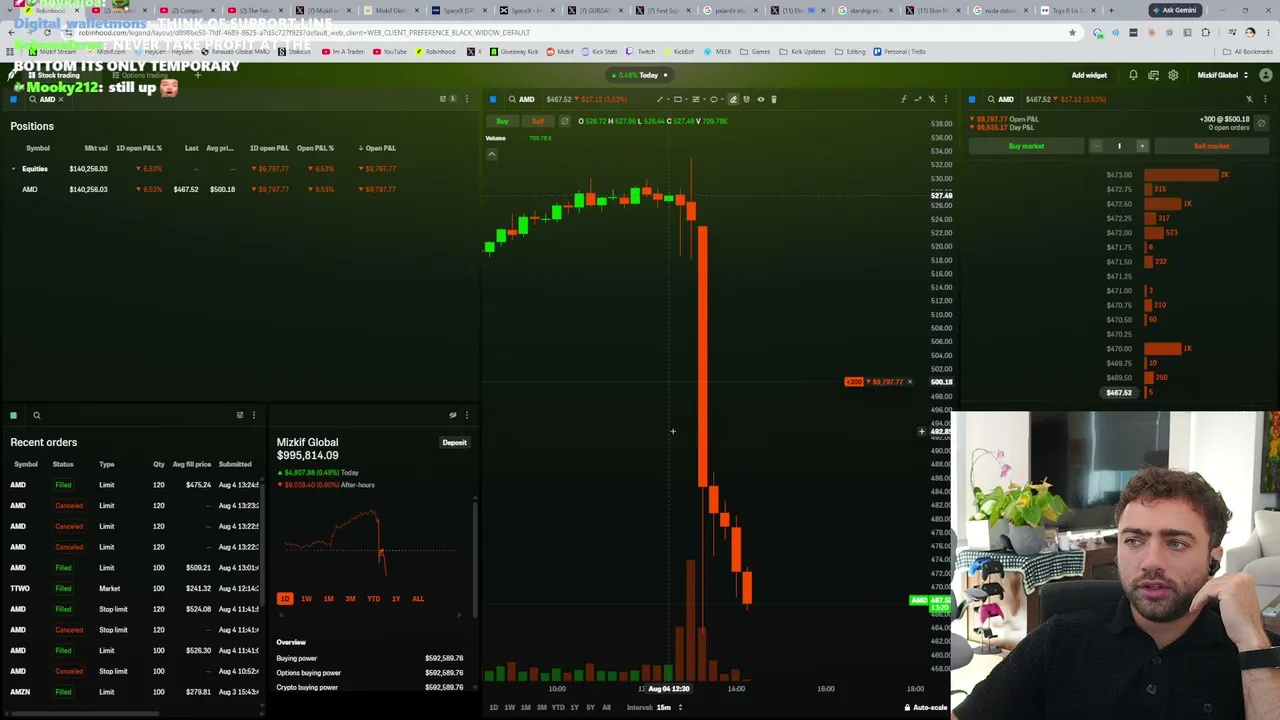This screenshot has height=720, width=1280.
Task: Toggle chart drawings visibility eye icon
Action: 761,99
